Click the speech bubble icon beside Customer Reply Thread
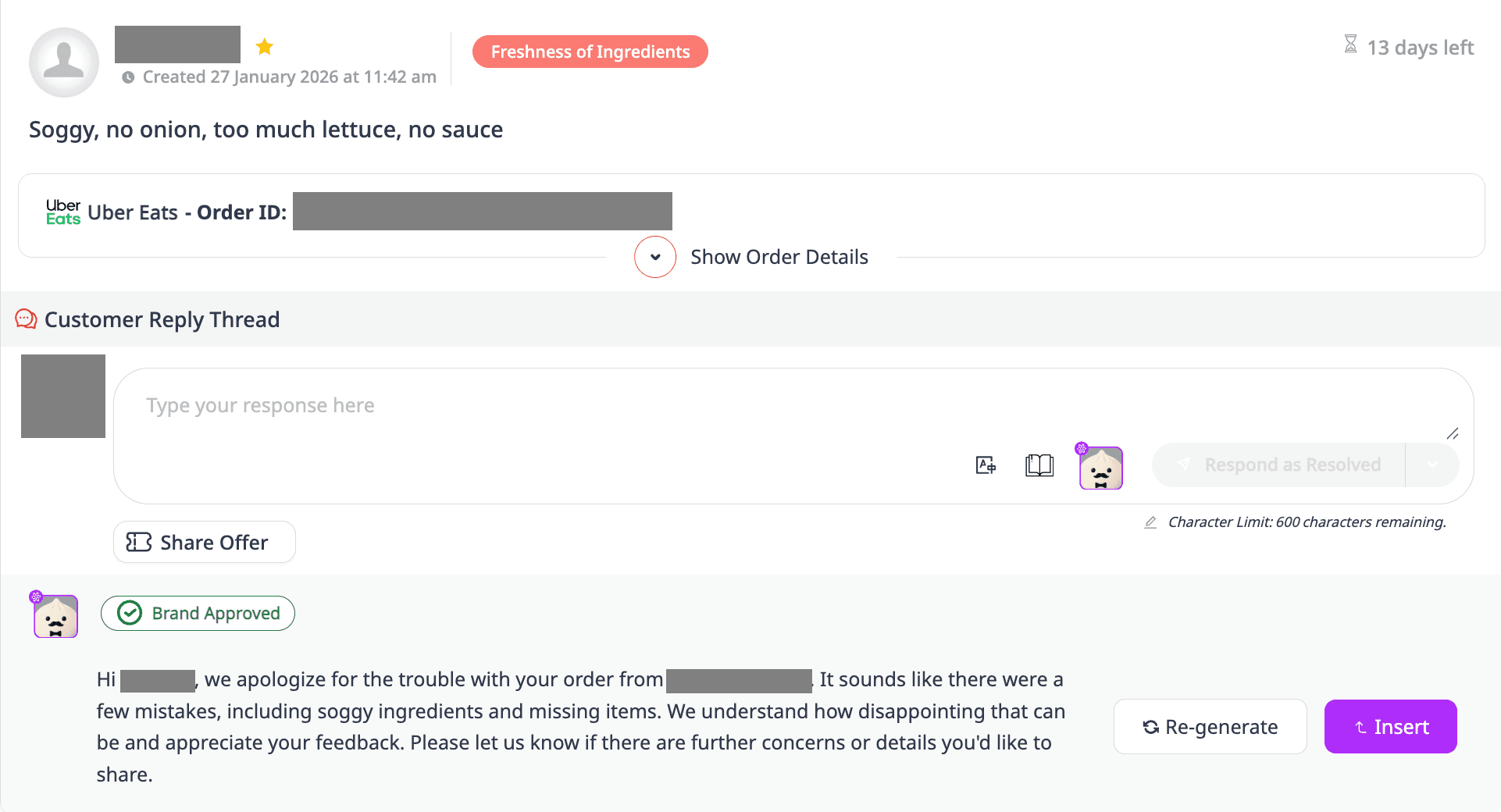The image size is (1501, 812). click(25, 319)
